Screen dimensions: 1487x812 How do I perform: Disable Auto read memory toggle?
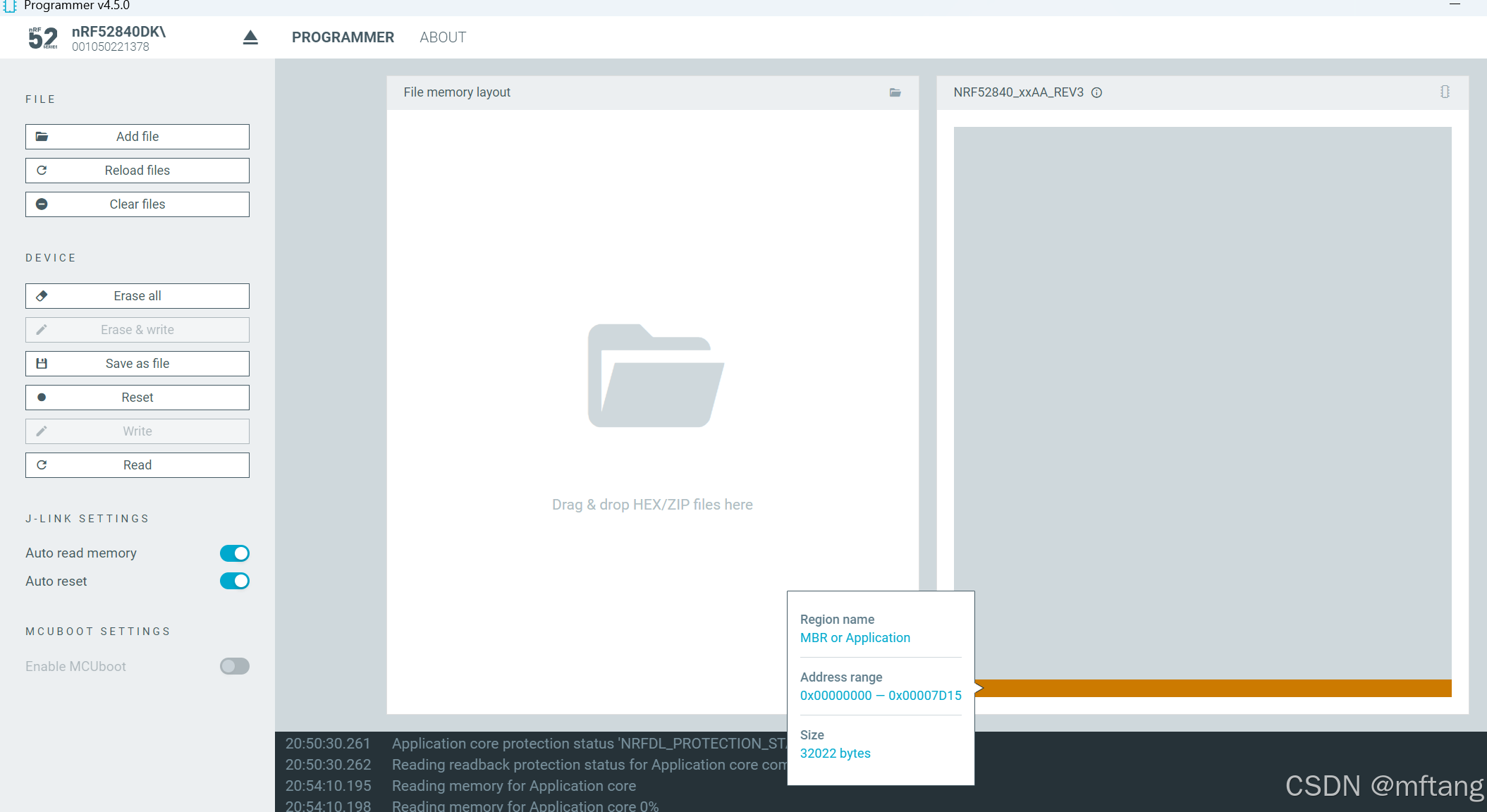234,553
